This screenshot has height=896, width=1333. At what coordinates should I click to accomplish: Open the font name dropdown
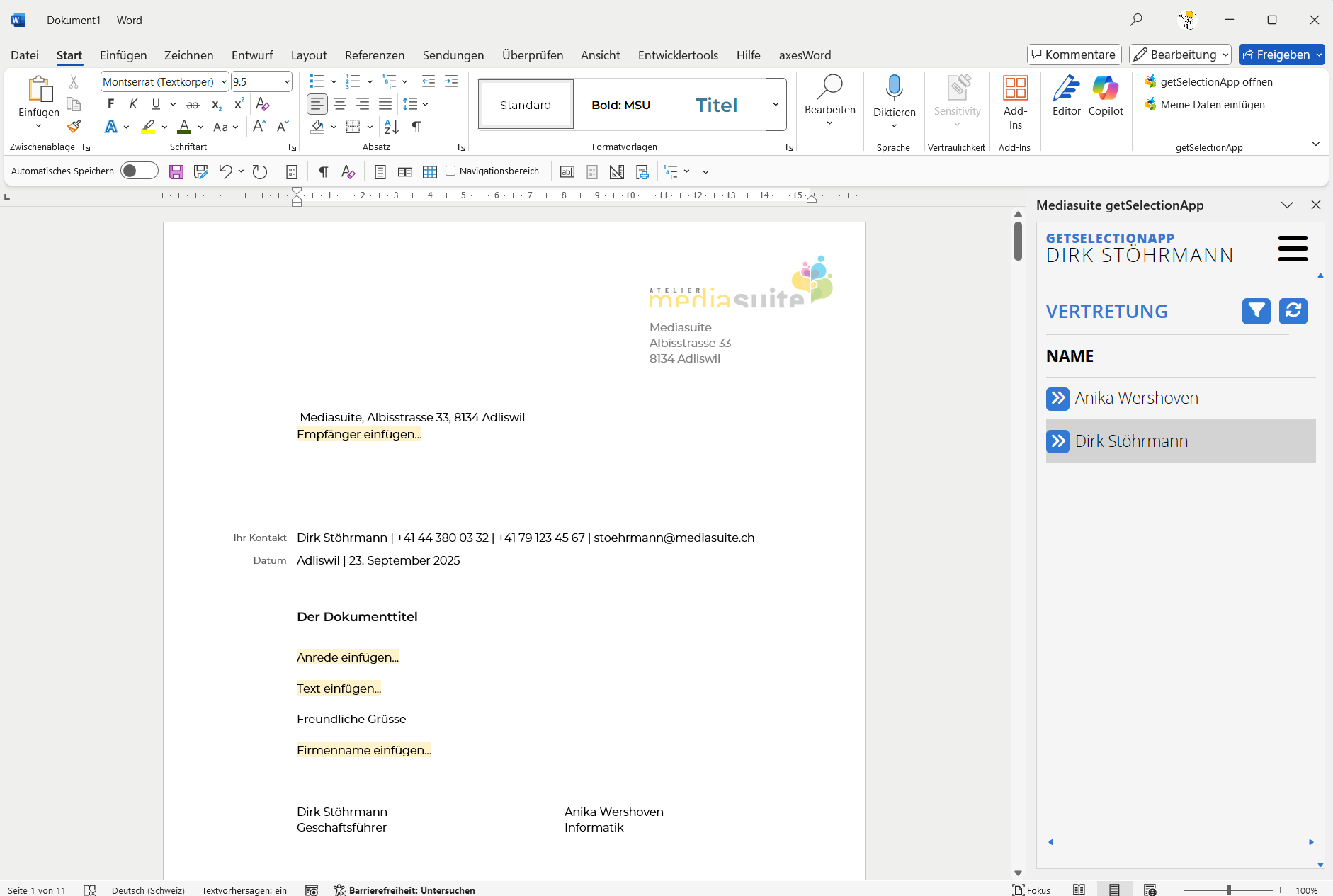click(224, 82)
